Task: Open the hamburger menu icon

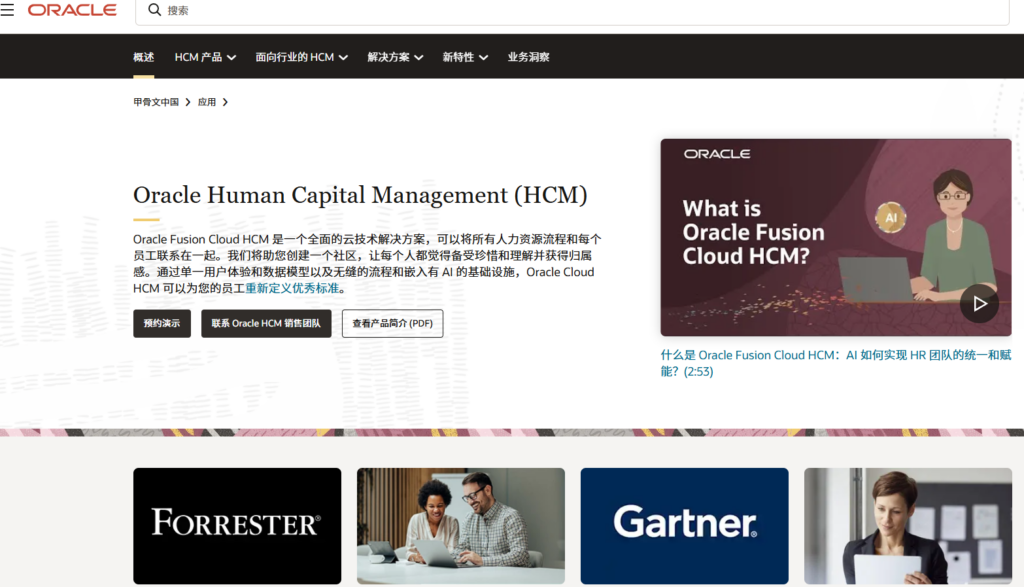Action: pos(7,10)
